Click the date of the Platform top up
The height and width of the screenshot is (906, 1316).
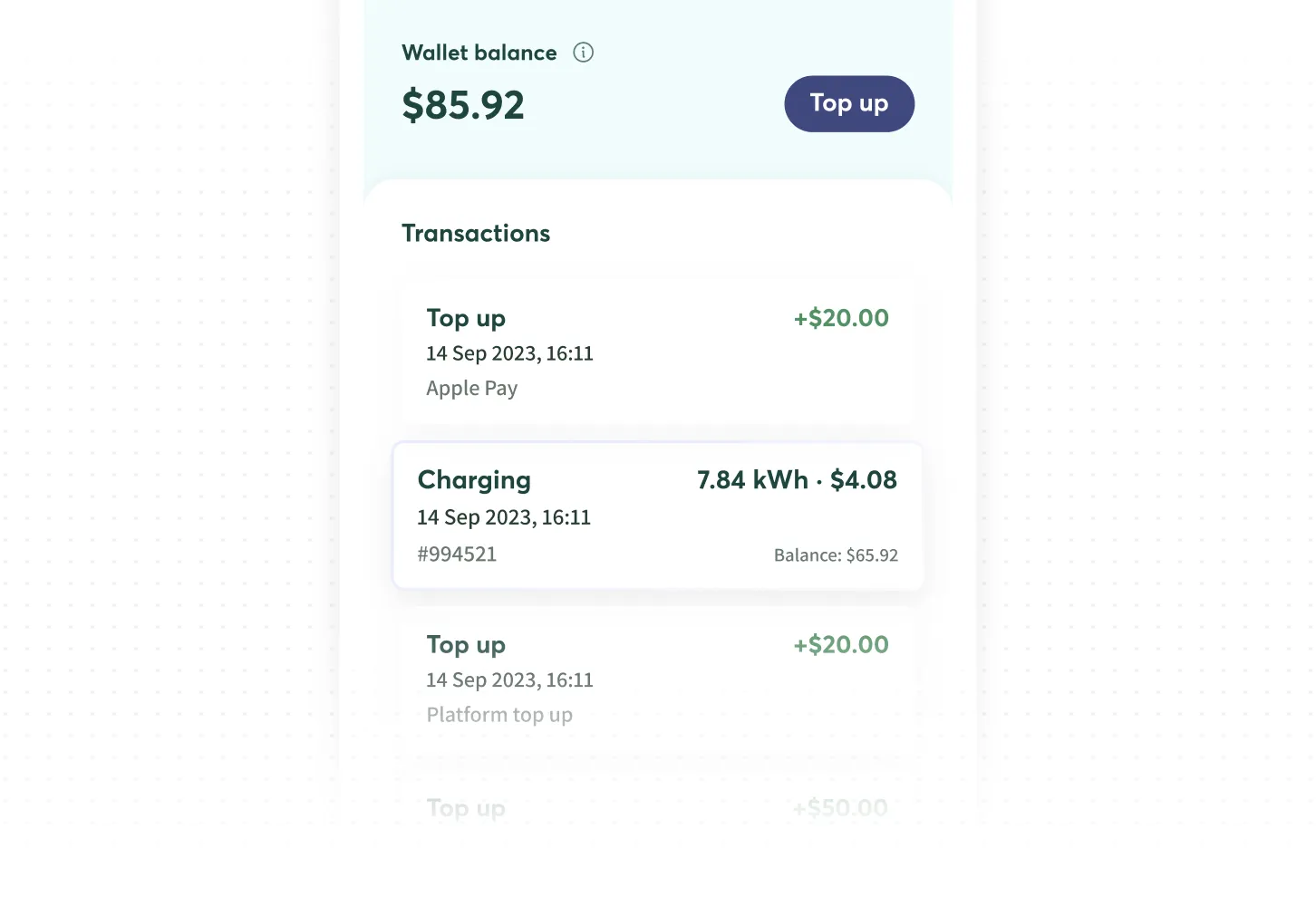click(509, 680)
